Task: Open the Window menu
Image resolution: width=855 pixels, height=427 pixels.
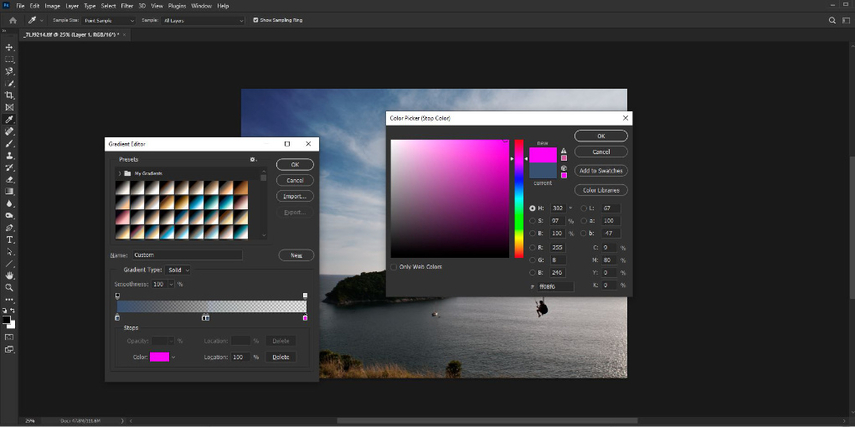Action: [x=201, y=5]
